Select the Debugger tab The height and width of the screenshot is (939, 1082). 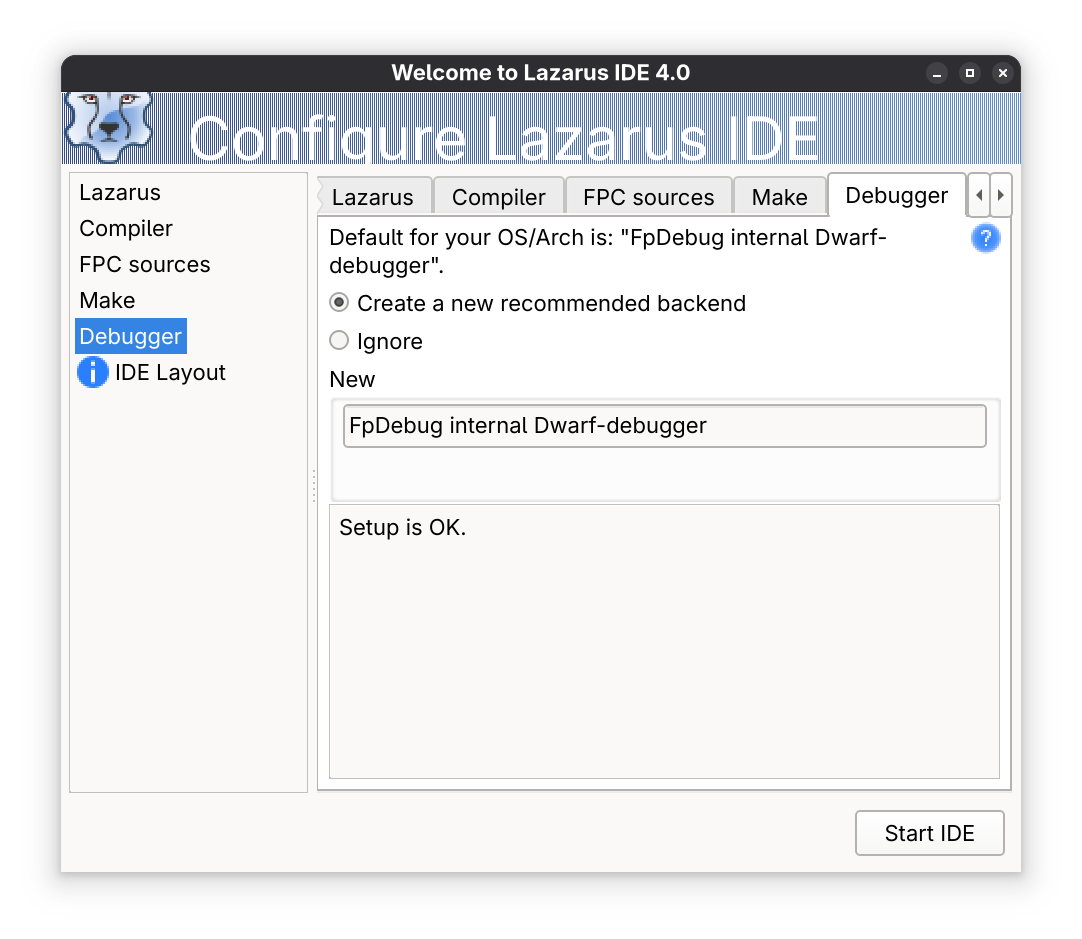896,195
